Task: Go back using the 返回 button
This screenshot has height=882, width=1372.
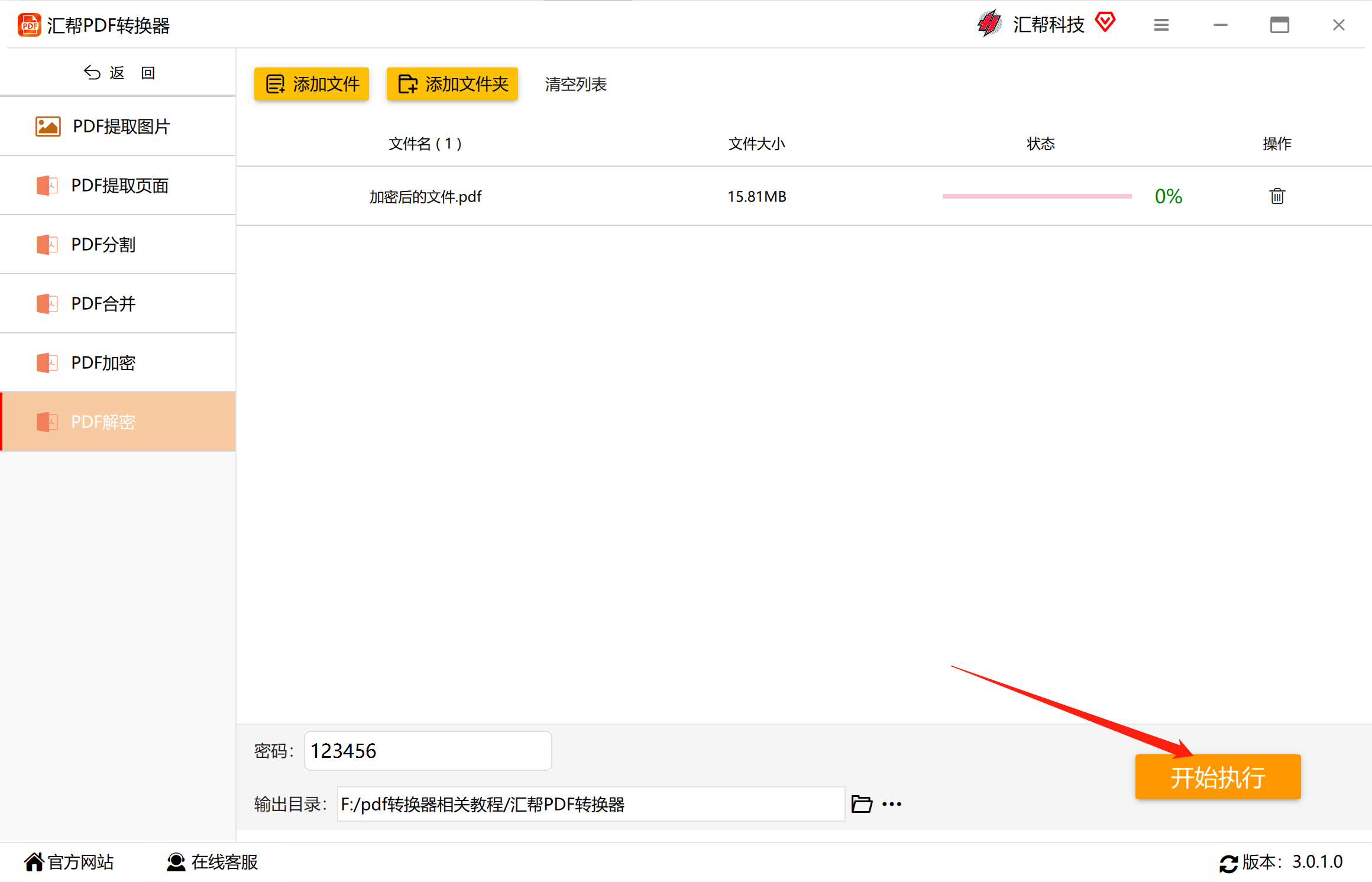Action: [118, 73]
